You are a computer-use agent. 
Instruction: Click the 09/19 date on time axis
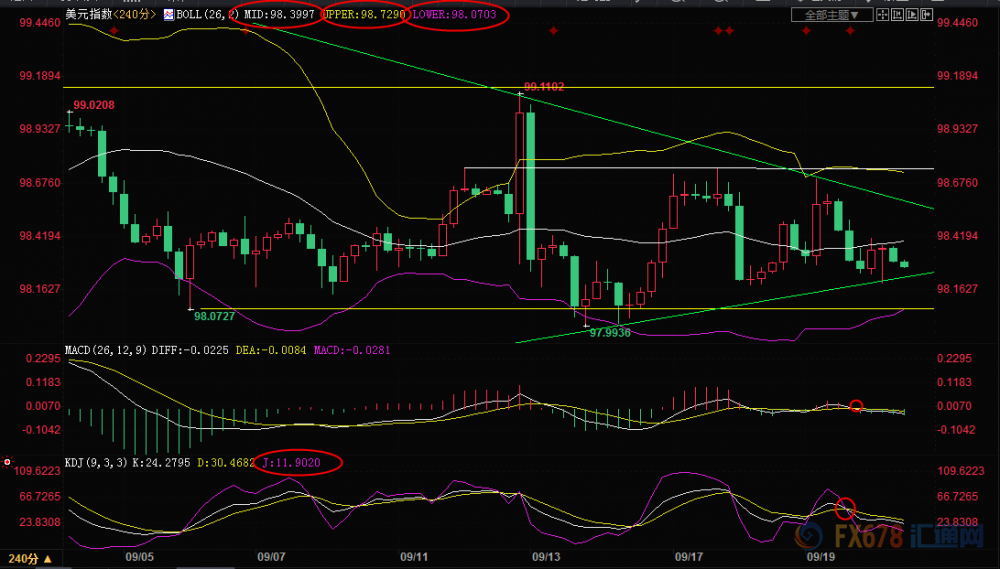coord(821,557)
